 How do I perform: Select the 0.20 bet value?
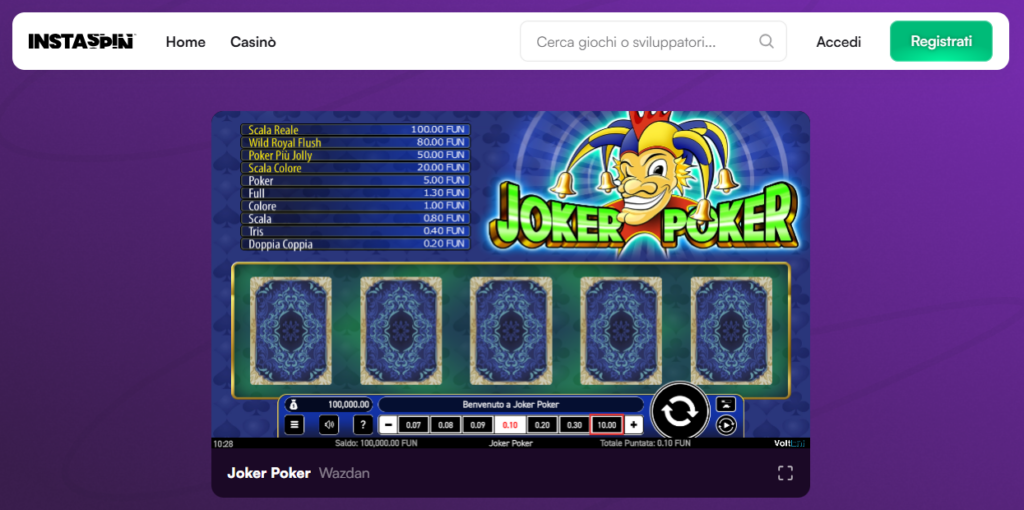click(542, 425)
